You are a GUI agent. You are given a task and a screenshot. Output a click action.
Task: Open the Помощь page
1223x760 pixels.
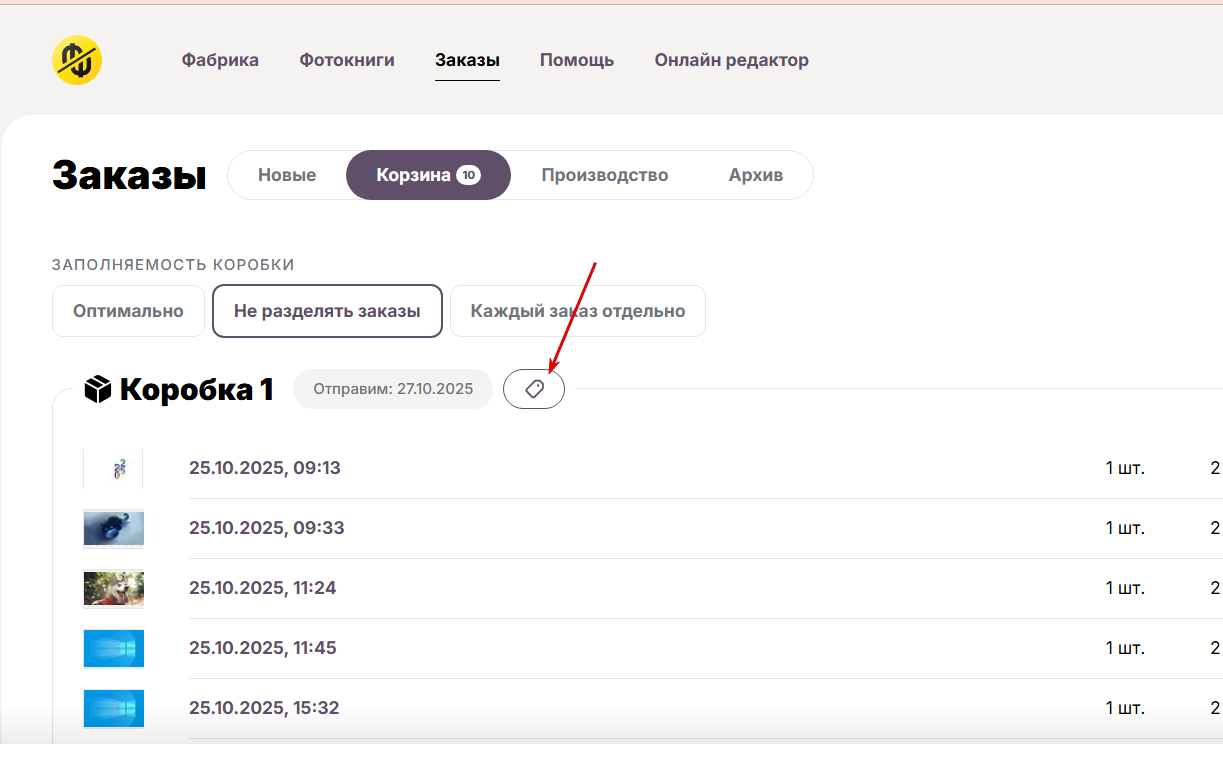pyautogui.click(x=577, y=60)
